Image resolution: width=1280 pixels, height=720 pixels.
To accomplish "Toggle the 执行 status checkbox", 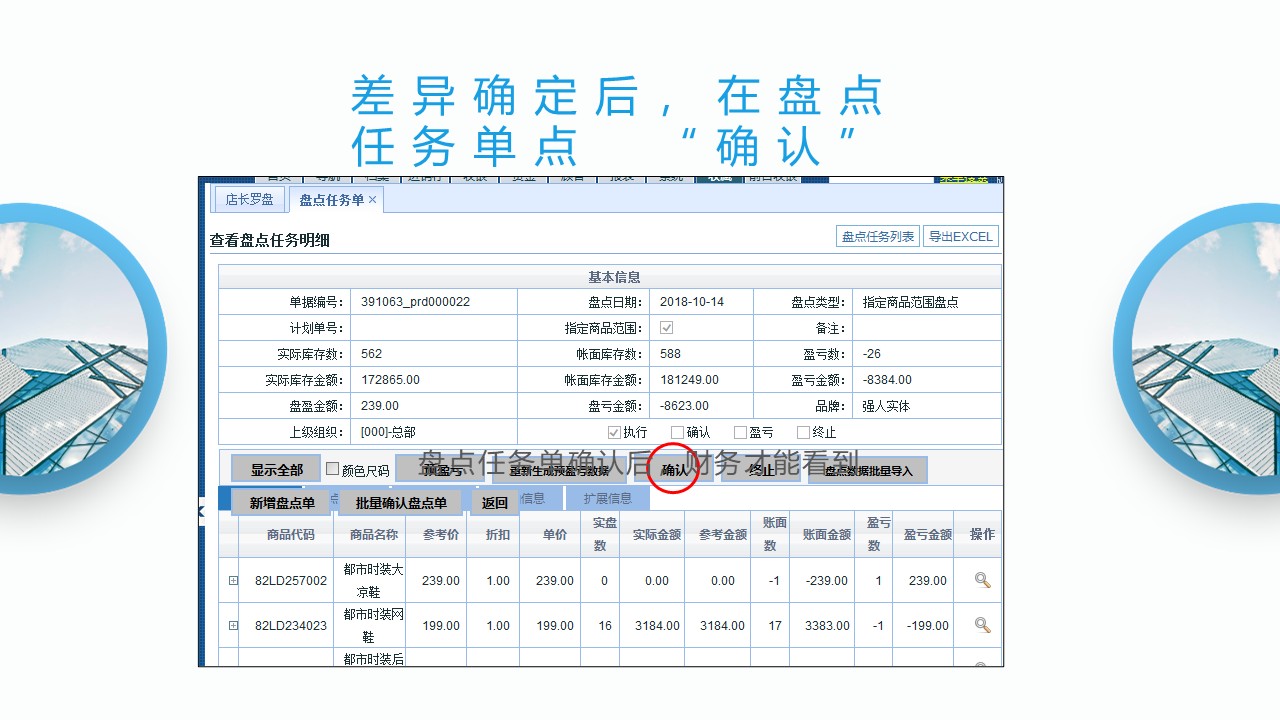I will coord(614,432).
